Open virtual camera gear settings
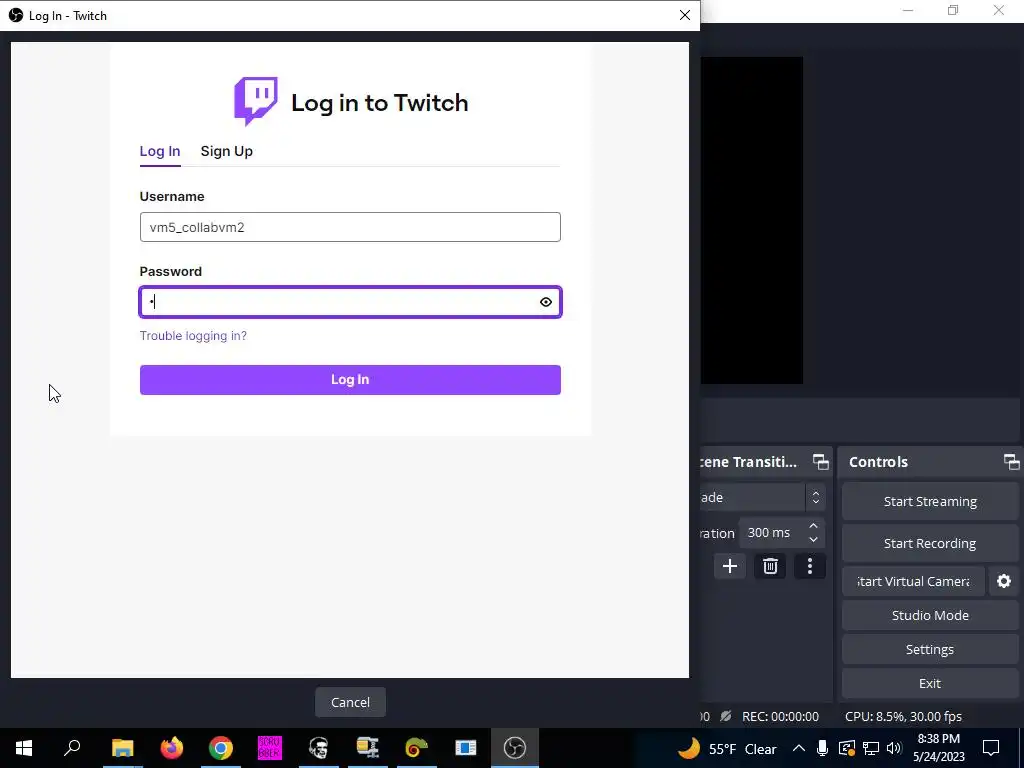This screenshot has width=1024, height=768. tap(1004, 581)
